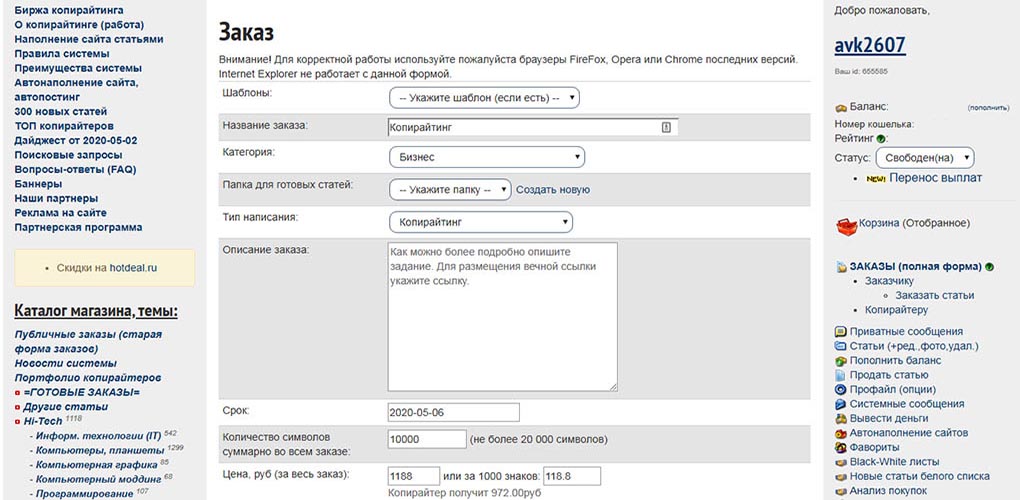Open the Шаблоны template dropdown
This screenshot has width=1020, height=500.
484,98
